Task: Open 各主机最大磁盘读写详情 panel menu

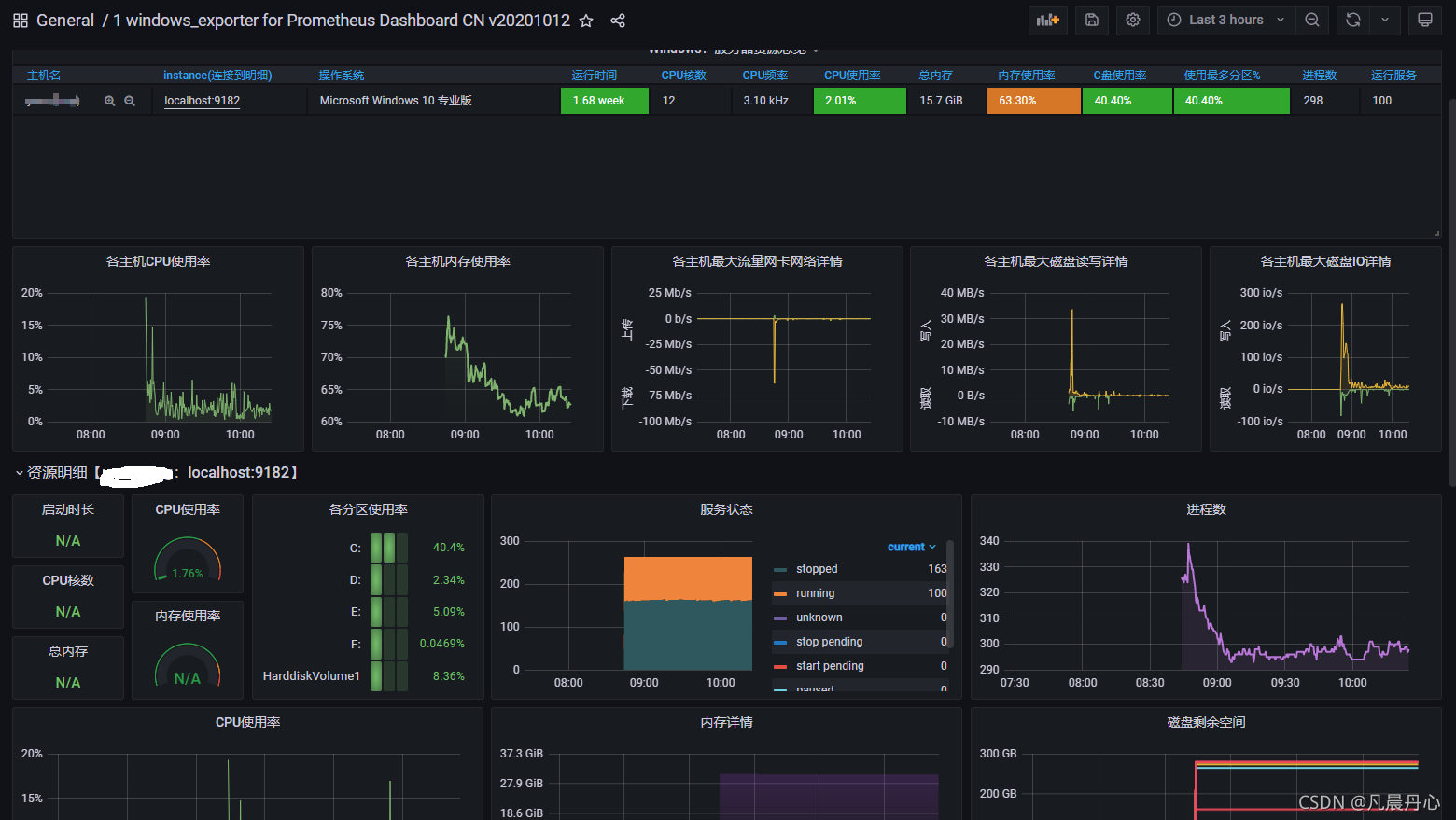Action: (1056, 261)
